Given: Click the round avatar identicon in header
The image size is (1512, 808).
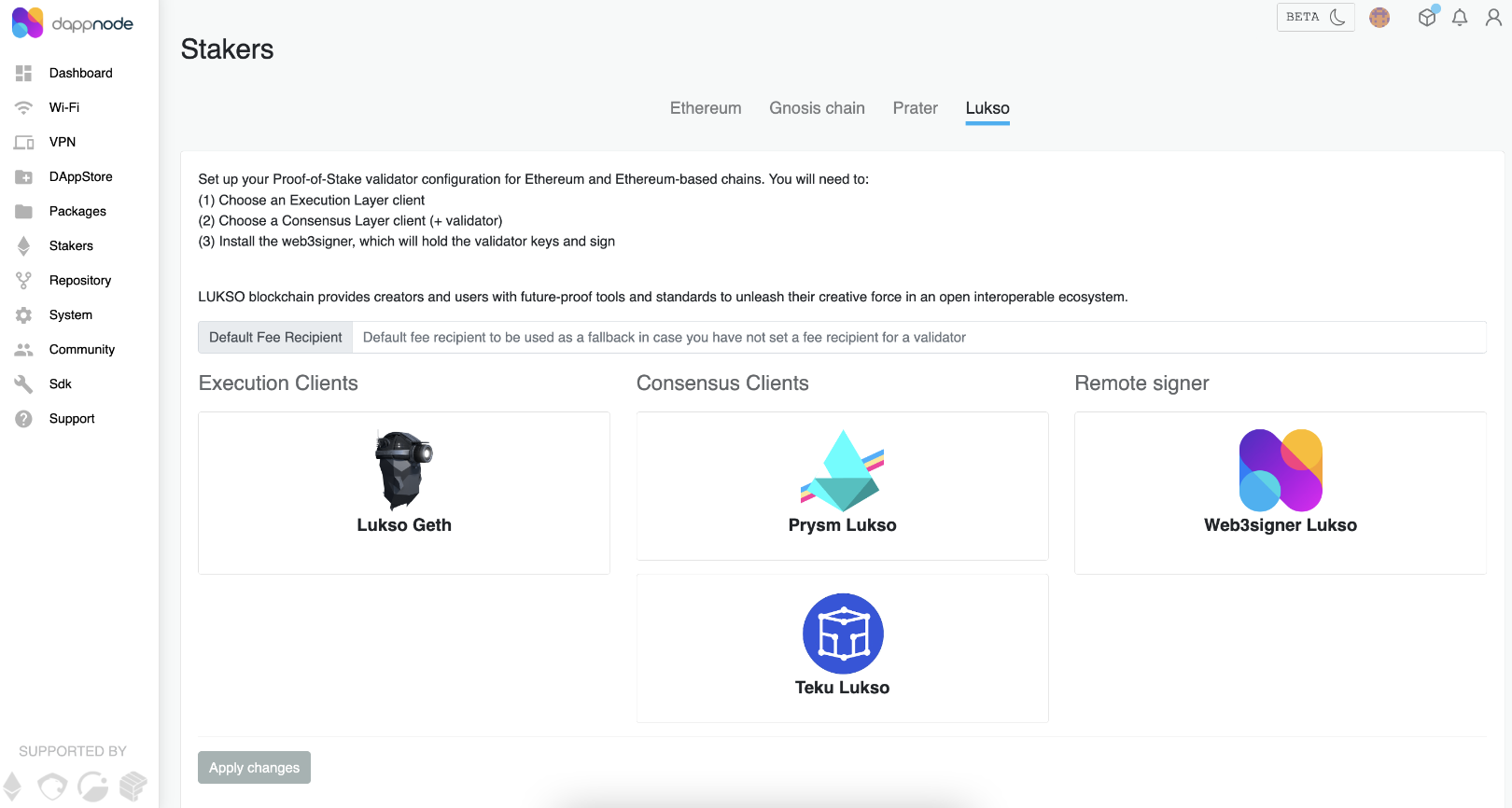Looking at the screenshot, I should 1379,18.
